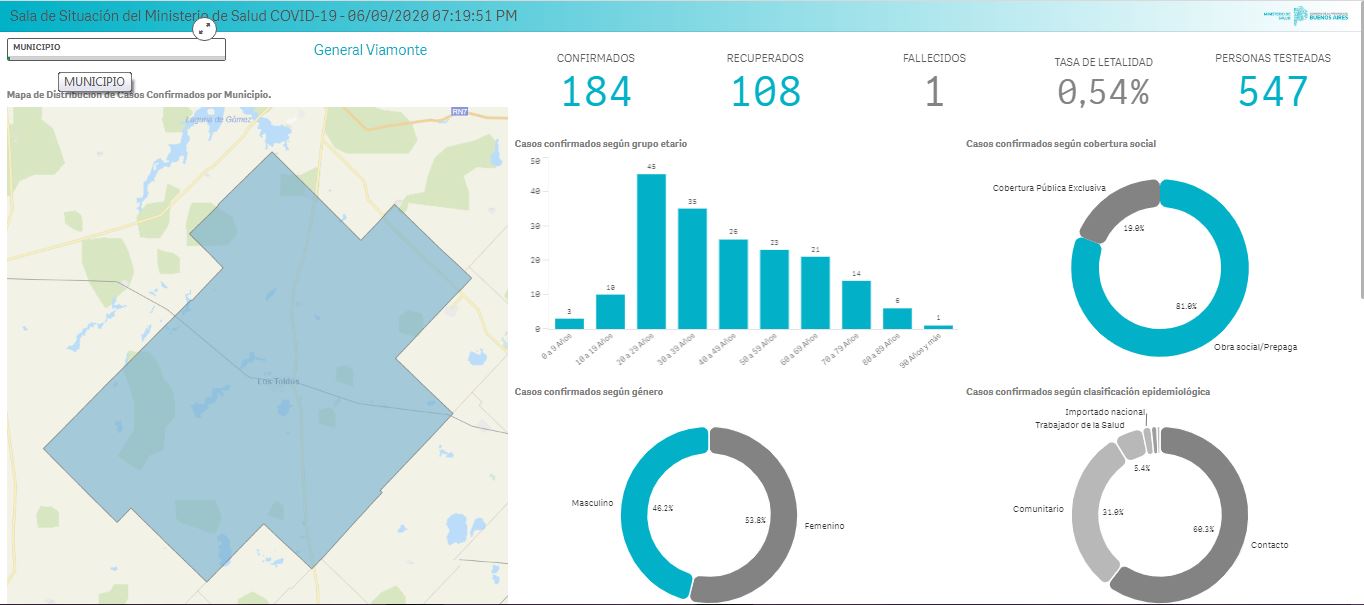Select the 30 a 39 Años bar

[692, 268]
